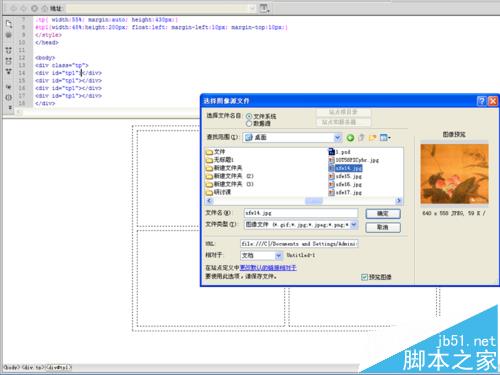Click the dialog Help question-mark icon
This screenshot has width=500, height=375.
[481, 101]
